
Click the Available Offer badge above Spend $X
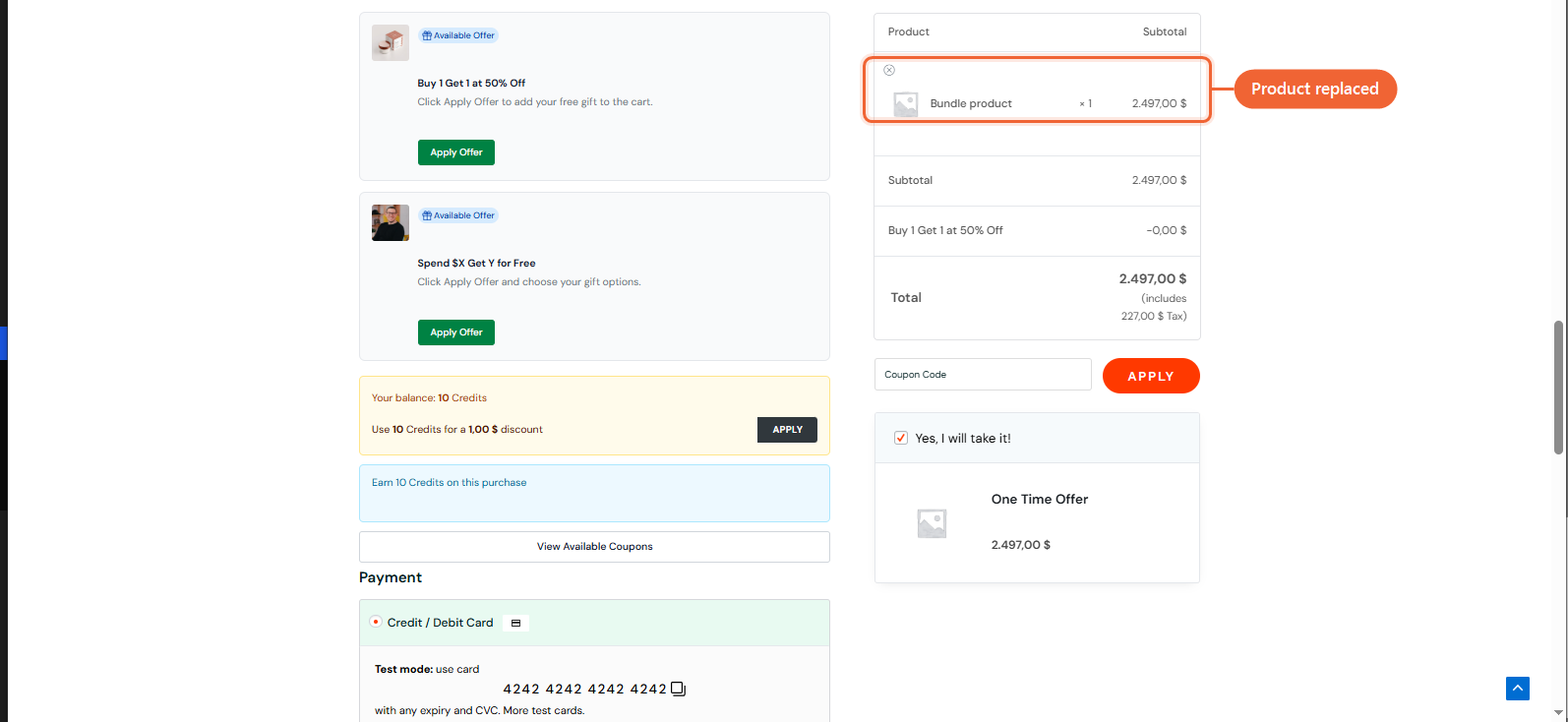point(458,215)
